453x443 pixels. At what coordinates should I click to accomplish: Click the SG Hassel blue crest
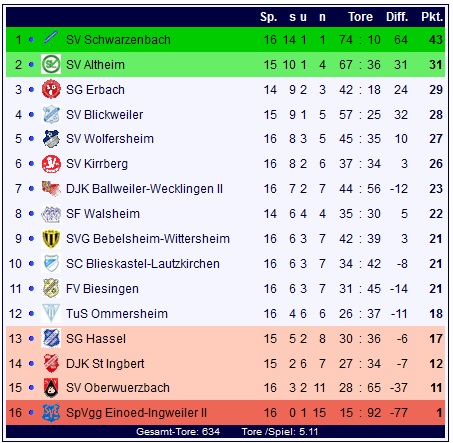click(x=51, y=338)
